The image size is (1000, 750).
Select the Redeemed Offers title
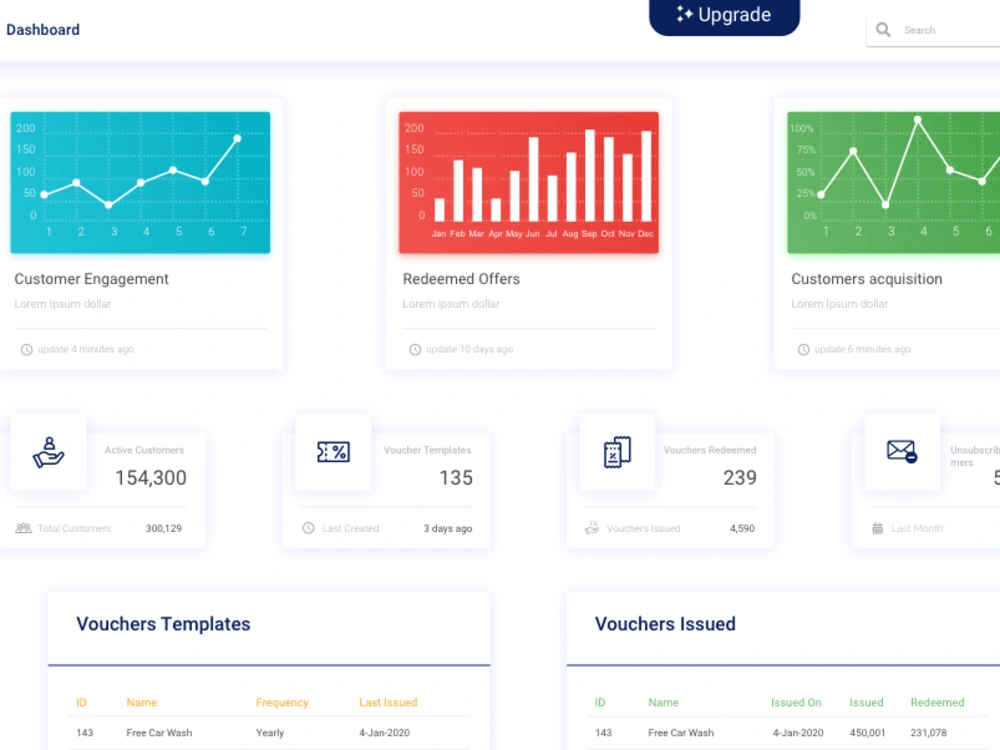point(461,279)
